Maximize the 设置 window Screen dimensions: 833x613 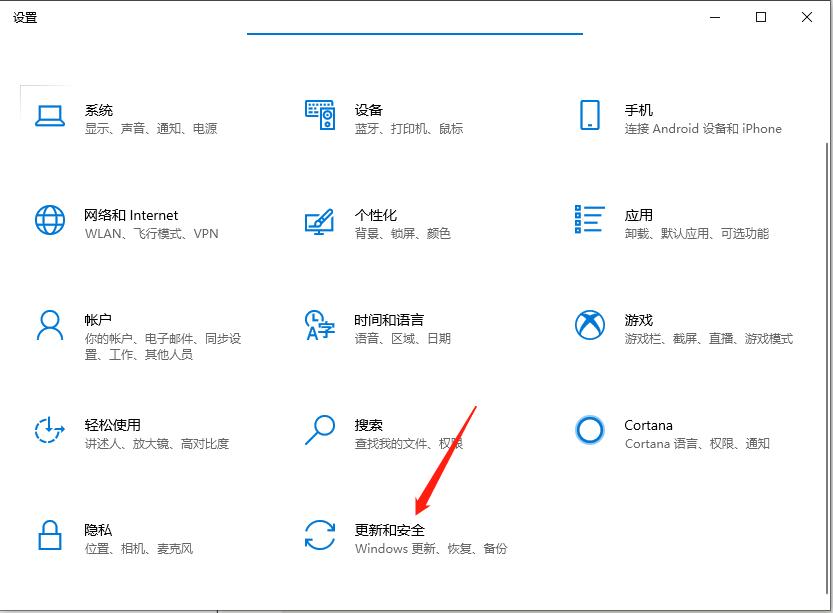761,17
